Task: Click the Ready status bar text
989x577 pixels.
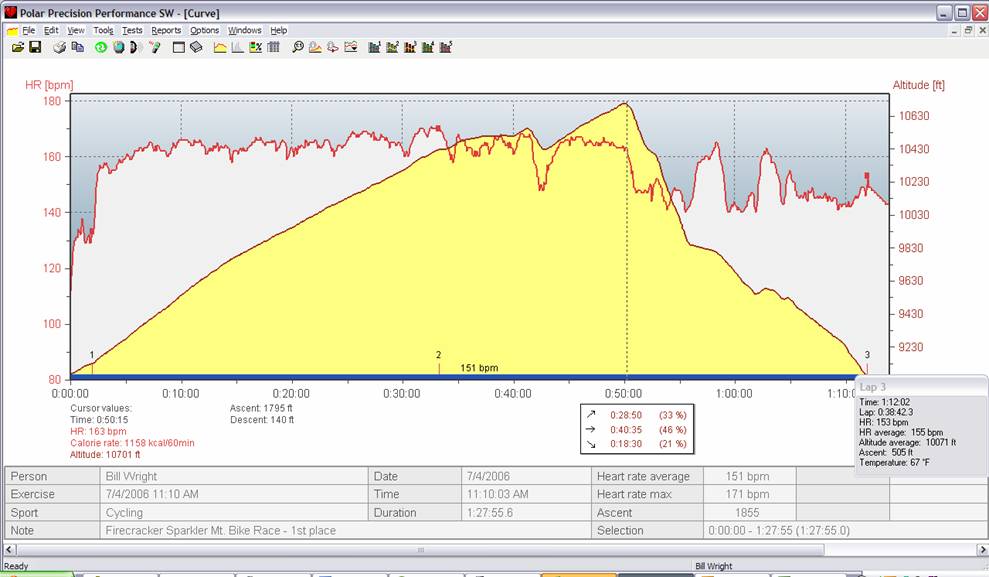Action: tap(16, 566)
